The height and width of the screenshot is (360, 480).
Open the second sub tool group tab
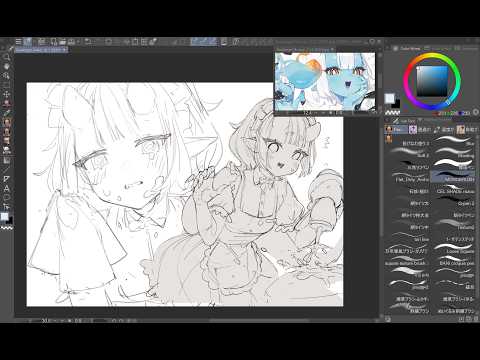coord(420,129)
